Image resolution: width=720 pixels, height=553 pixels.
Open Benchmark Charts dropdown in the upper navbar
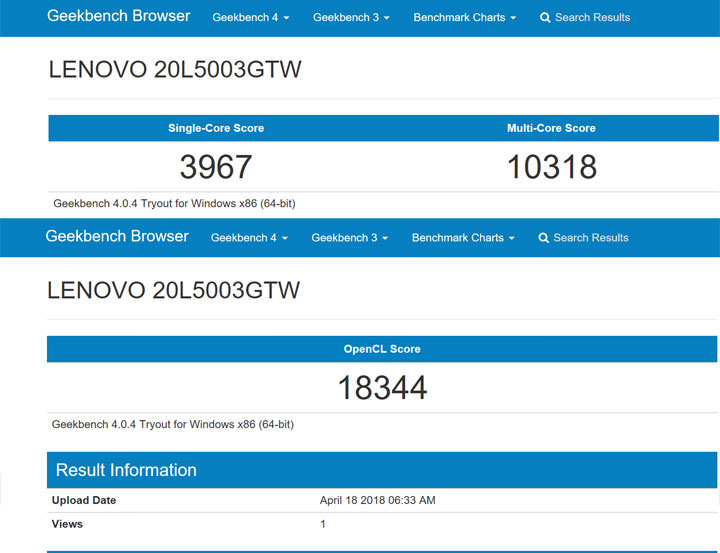click(x=465, y=18)
